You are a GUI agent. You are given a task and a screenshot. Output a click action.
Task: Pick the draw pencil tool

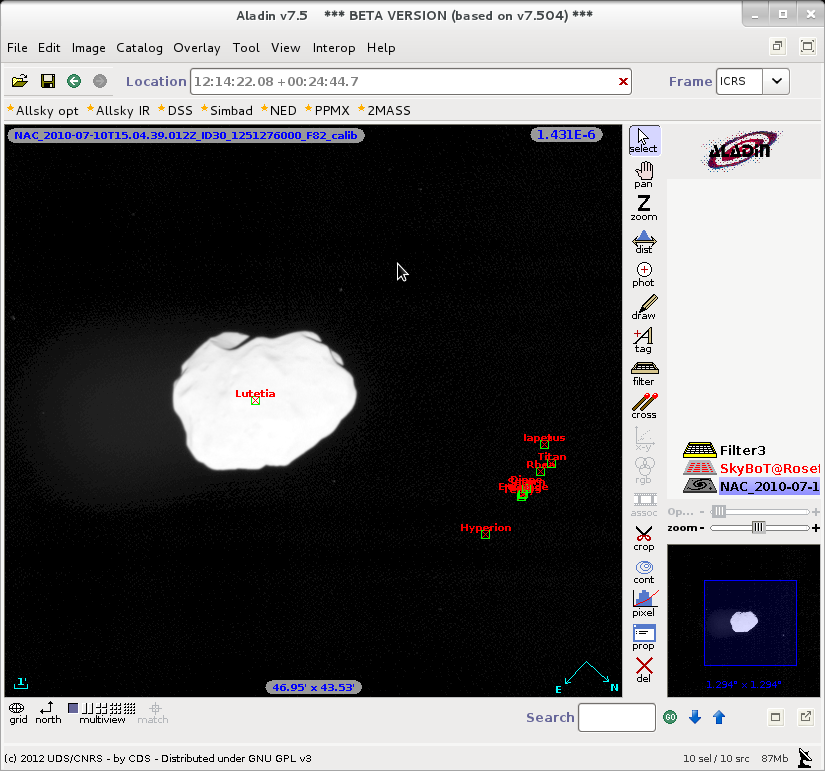pyautogui.click(x=644, y=307)
